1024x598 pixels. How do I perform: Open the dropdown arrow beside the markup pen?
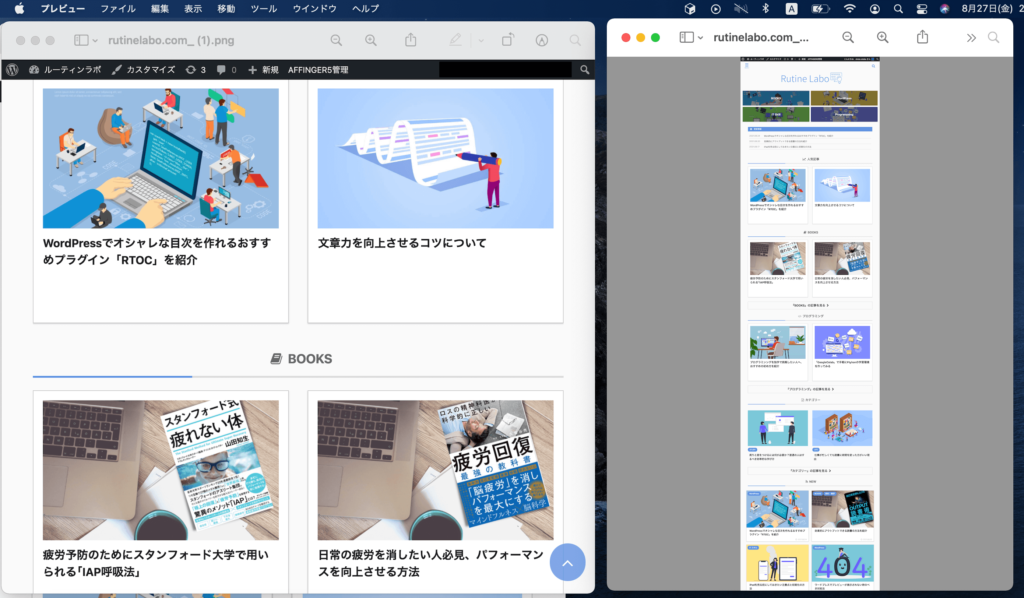(x=480, y=40)
